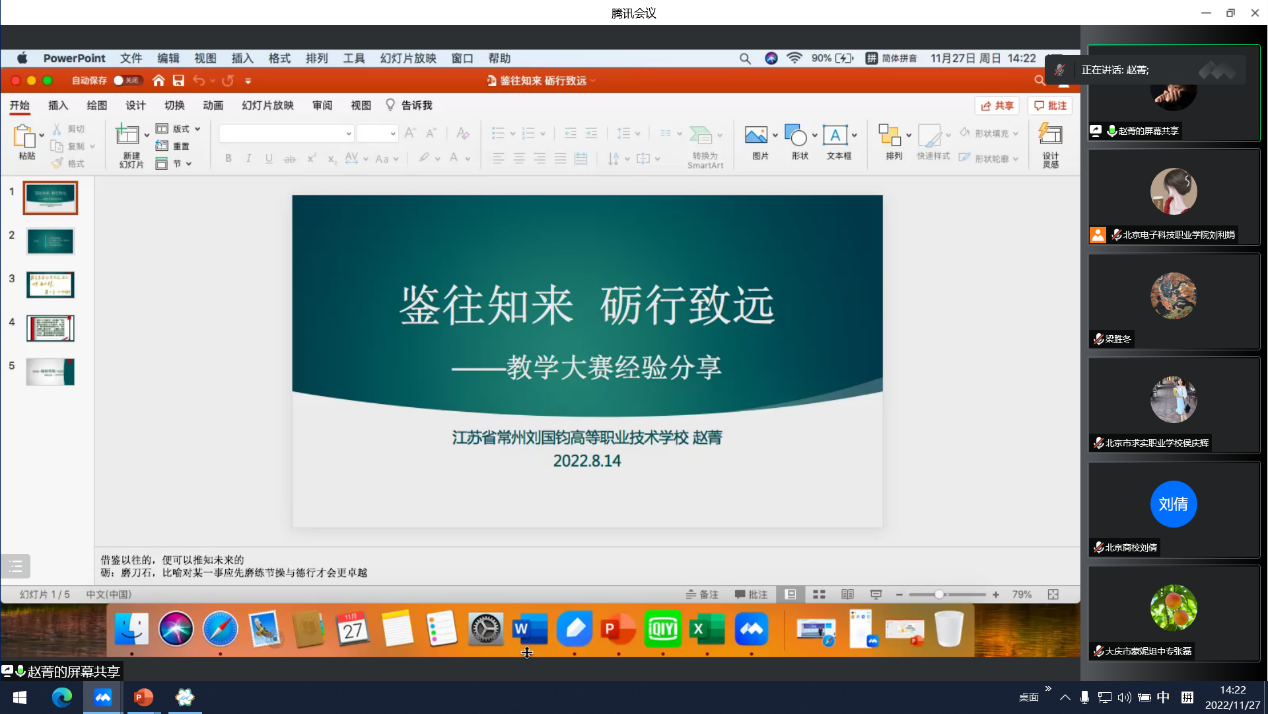1268x714 pixels.
Task: Toggle the 自动保存 autosave switch
Action: coord(126,80)
